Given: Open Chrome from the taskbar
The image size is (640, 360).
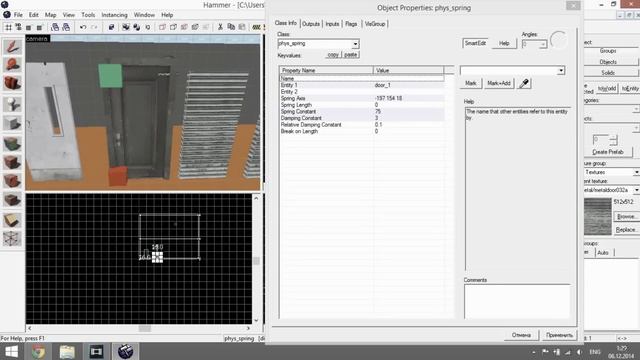Looking at the screenshot, I should click(x=38, y=352).
